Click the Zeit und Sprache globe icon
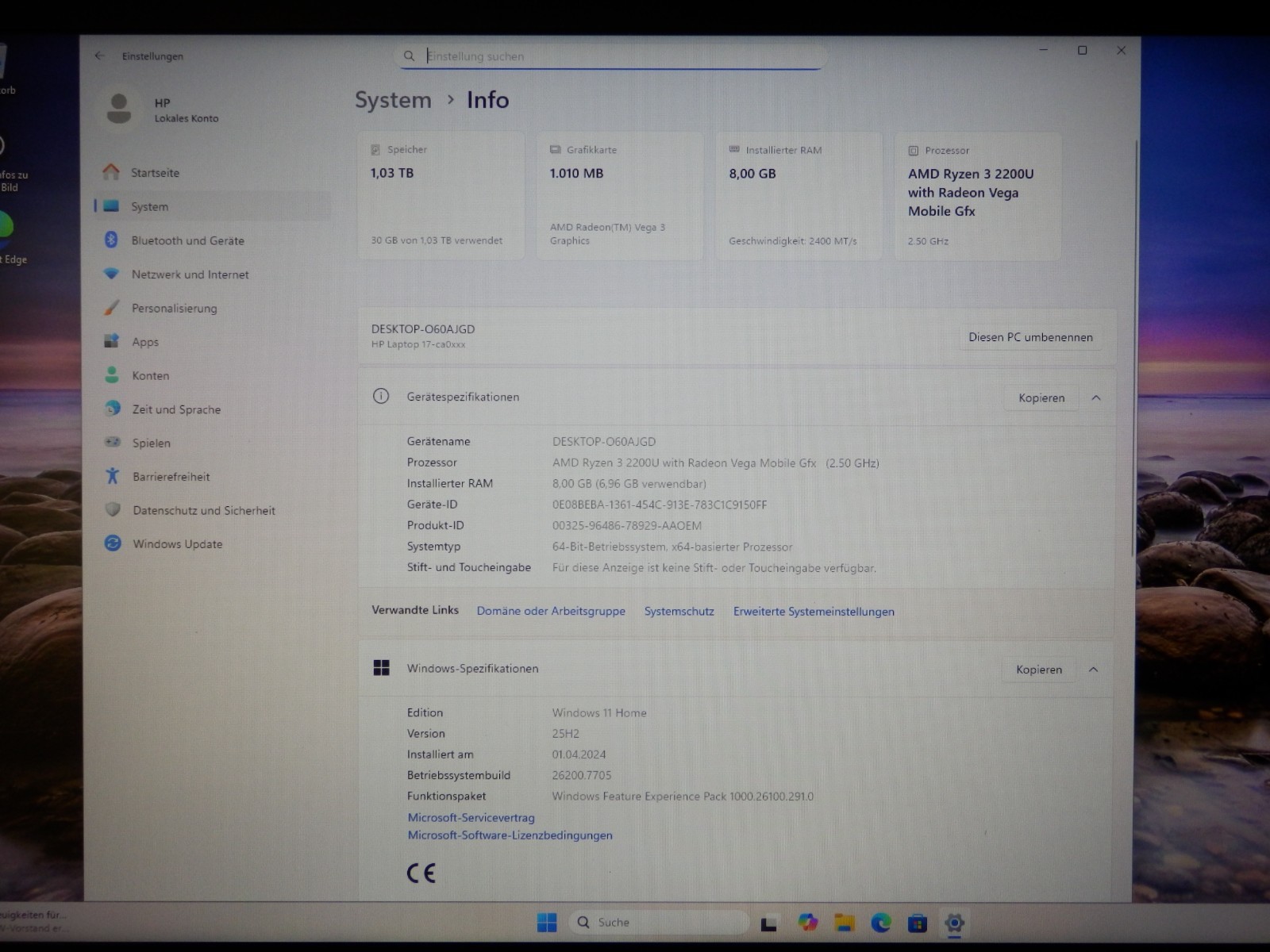 113,409
